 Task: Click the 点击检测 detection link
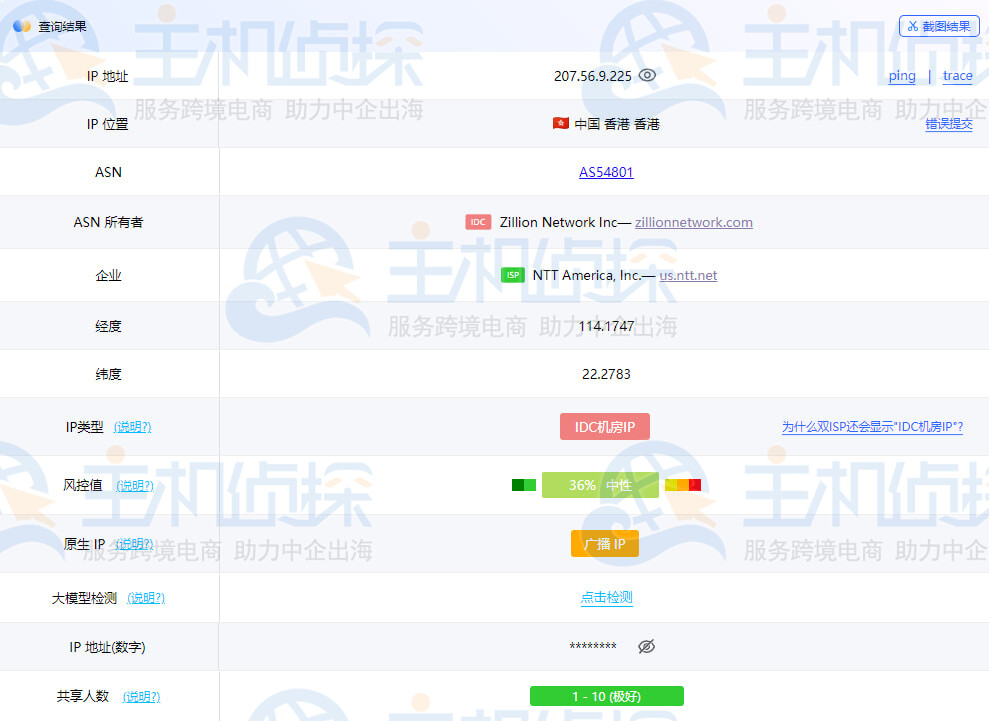click(x=606, y=598)
